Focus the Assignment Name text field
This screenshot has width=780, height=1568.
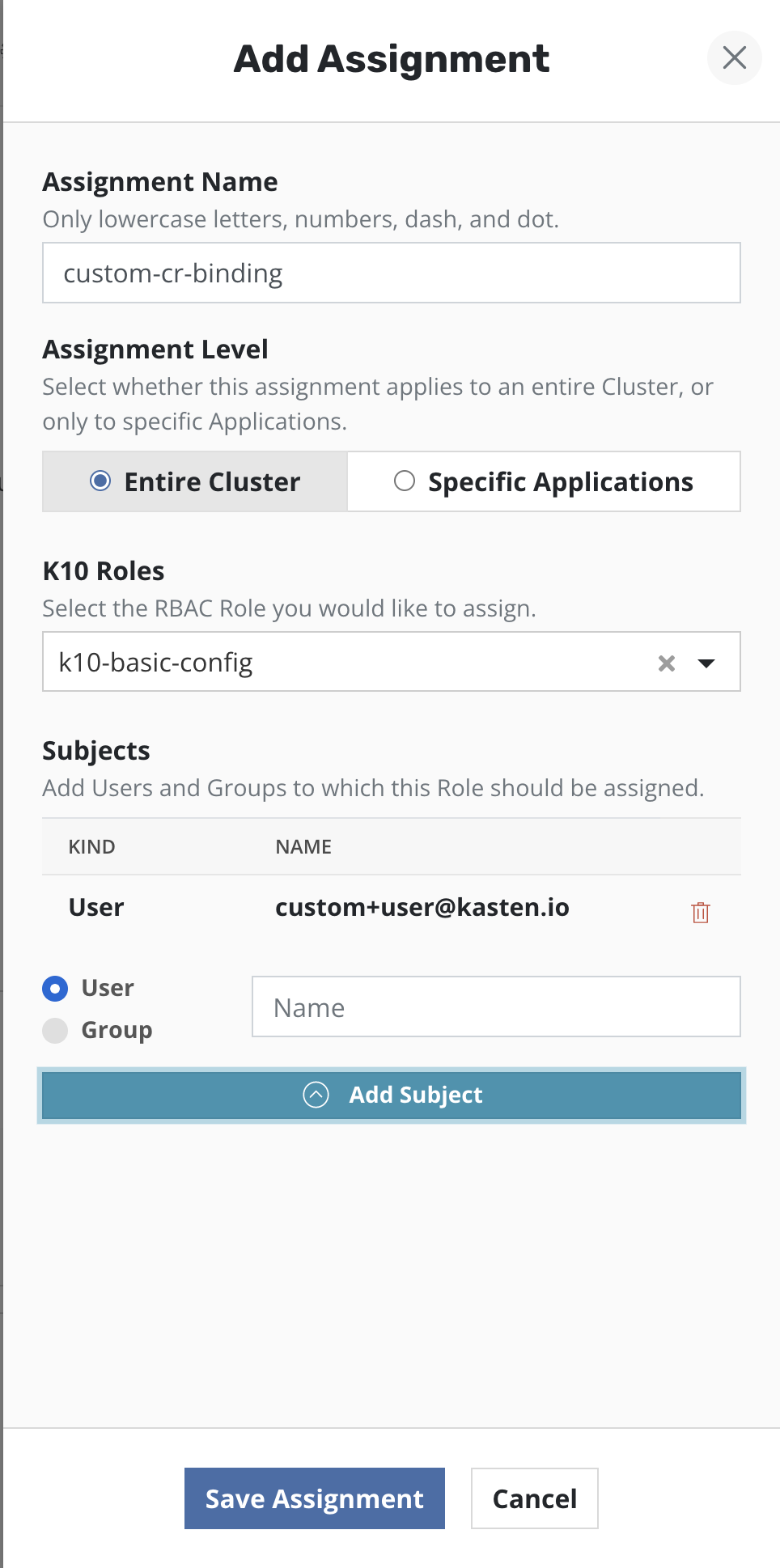[x=391, y=273]
